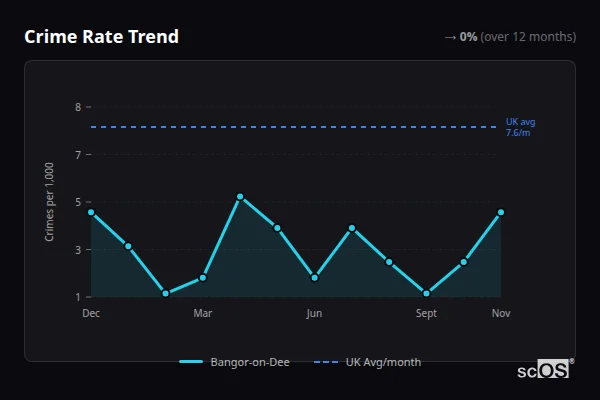This screenshot has height=400, width=600.
Task: Click the November data point marker
Action: click(501, 212)
